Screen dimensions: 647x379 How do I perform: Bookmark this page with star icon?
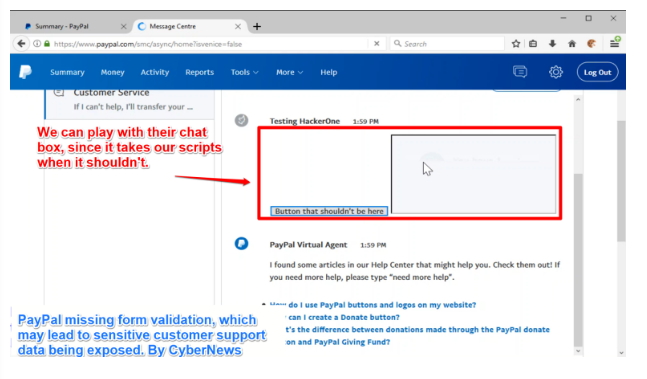pos(516,44)
